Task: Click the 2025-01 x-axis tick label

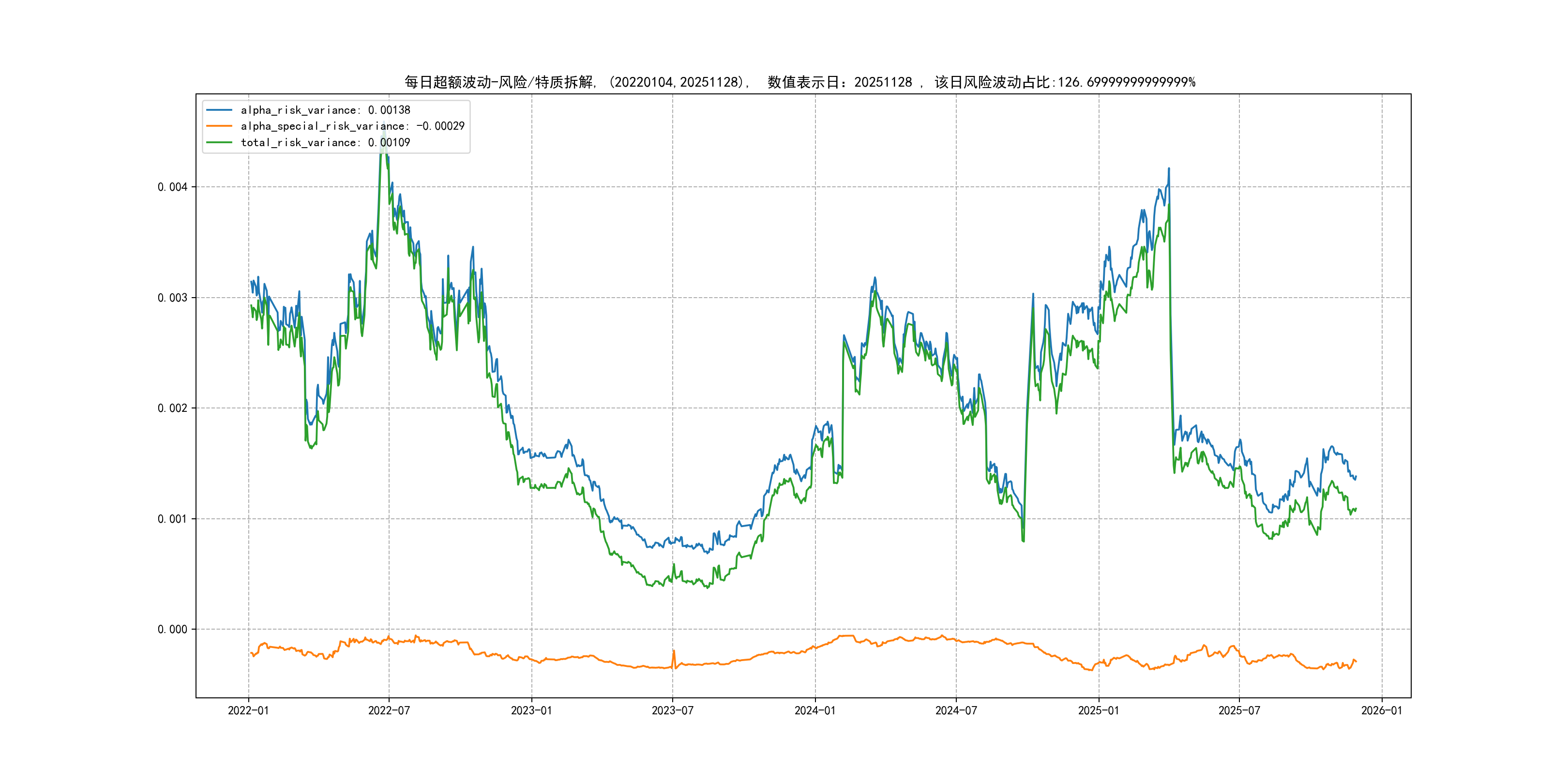Action: click(1099, 710)
